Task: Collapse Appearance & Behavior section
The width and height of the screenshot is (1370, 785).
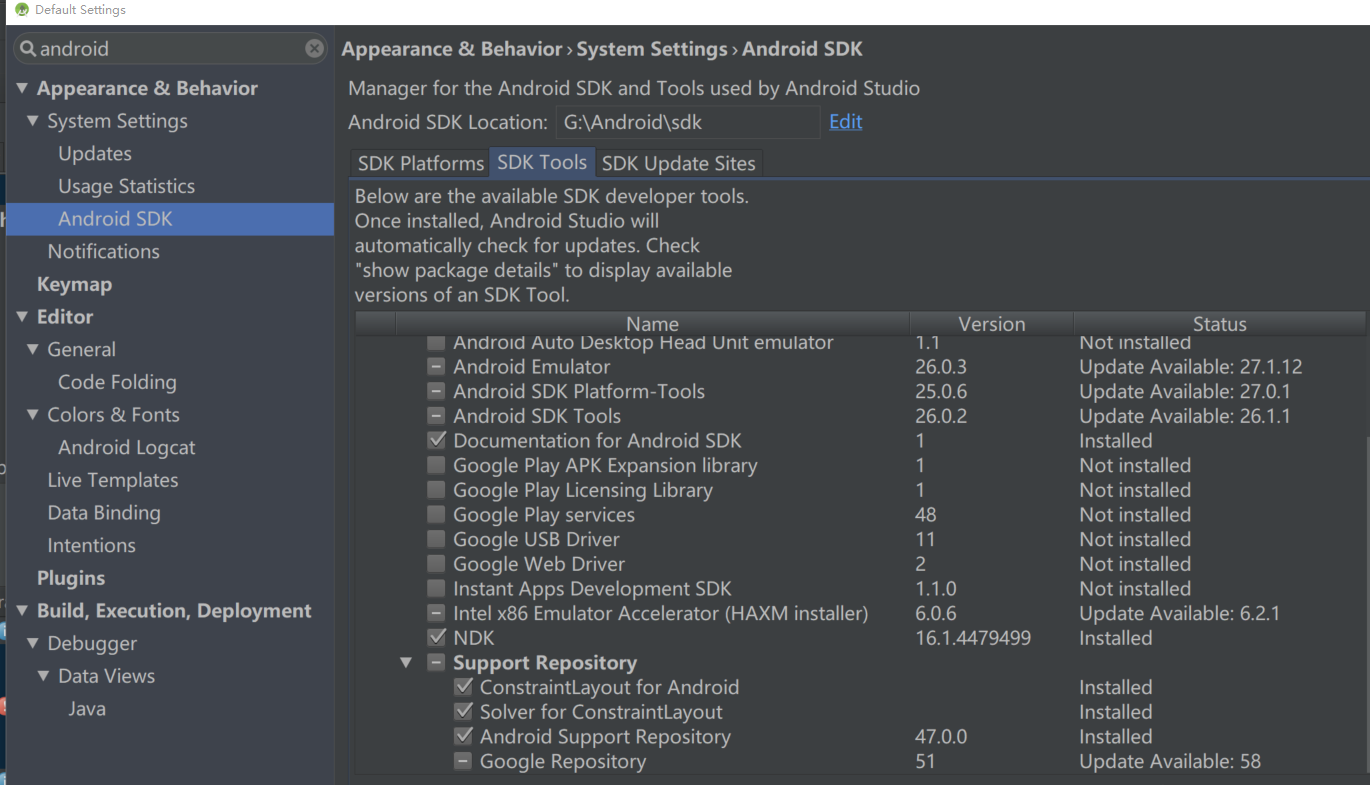Action: click(22, 88)
